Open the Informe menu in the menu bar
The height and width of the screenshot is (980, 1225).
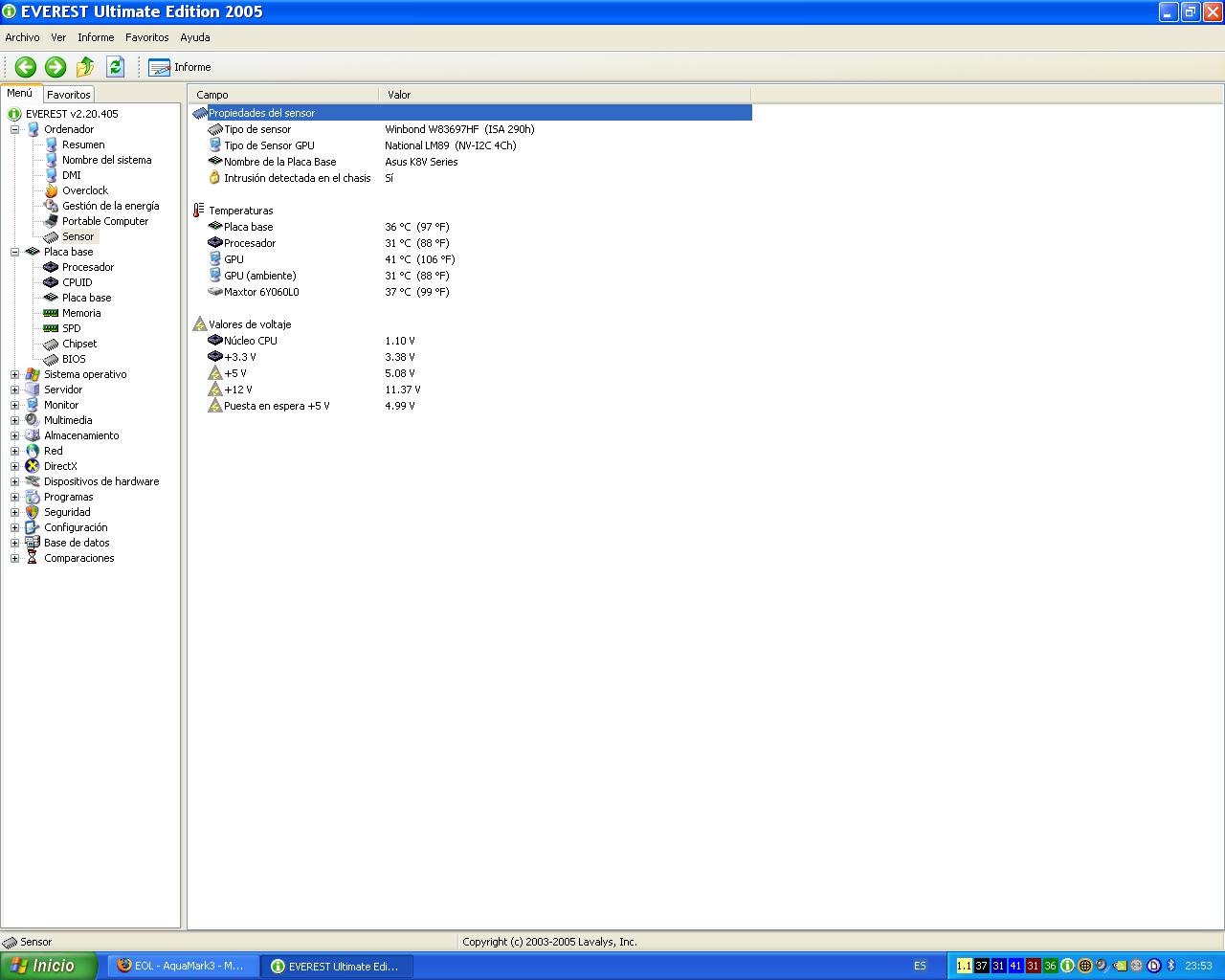(96, 37)
